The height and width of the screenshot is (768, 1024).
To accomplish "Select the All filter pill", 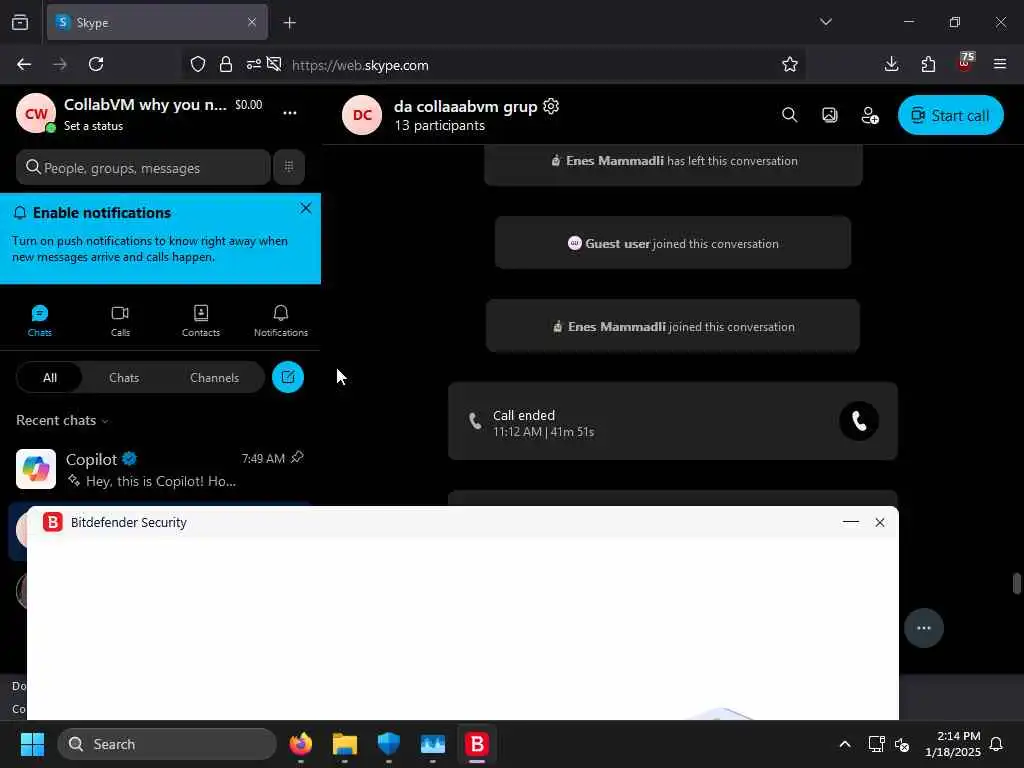I will click(50, 377).
